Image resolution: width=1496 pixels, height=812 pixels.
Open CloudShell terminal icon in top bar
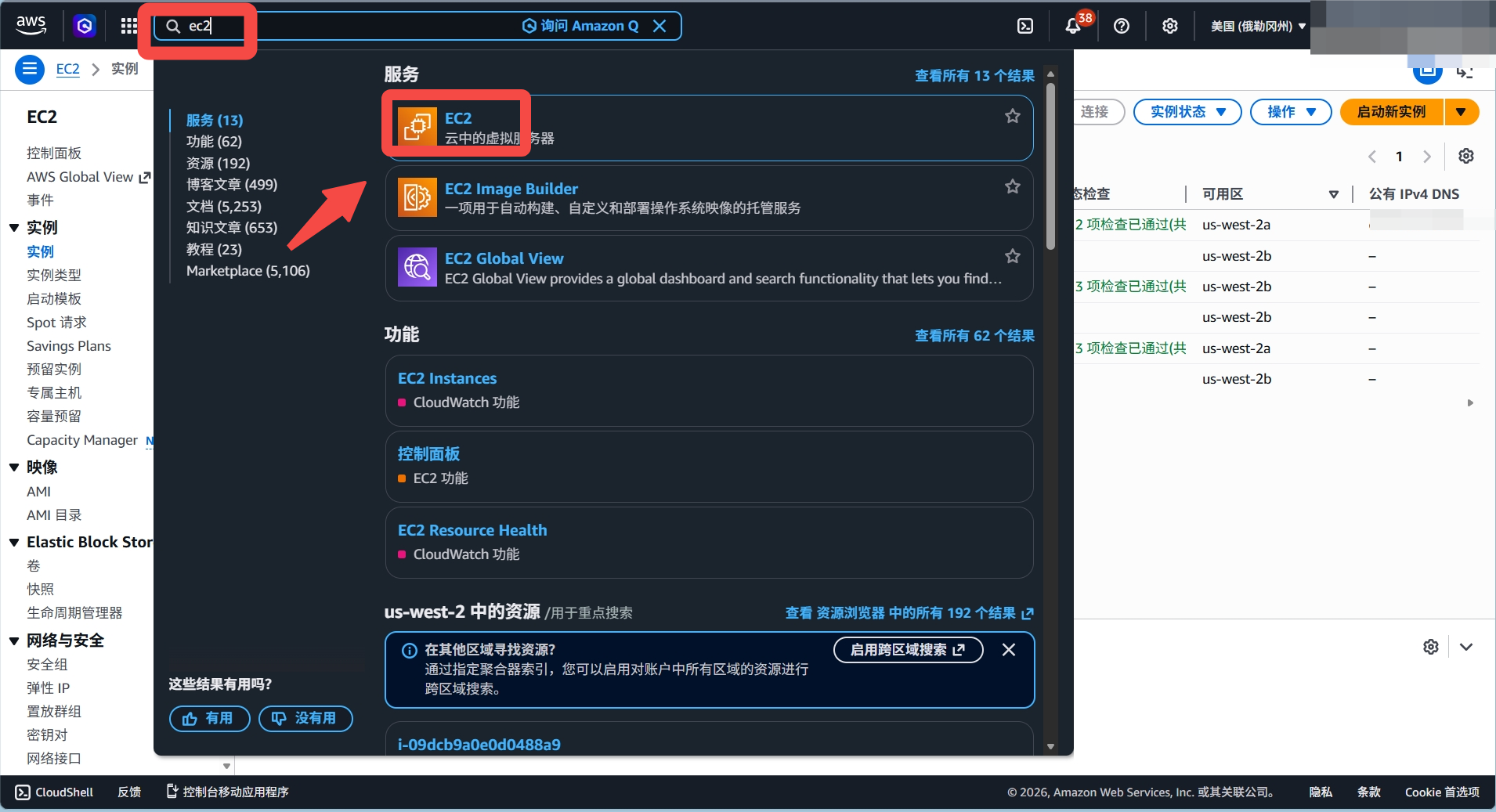pyautogui.click(x=1025, y=26)
